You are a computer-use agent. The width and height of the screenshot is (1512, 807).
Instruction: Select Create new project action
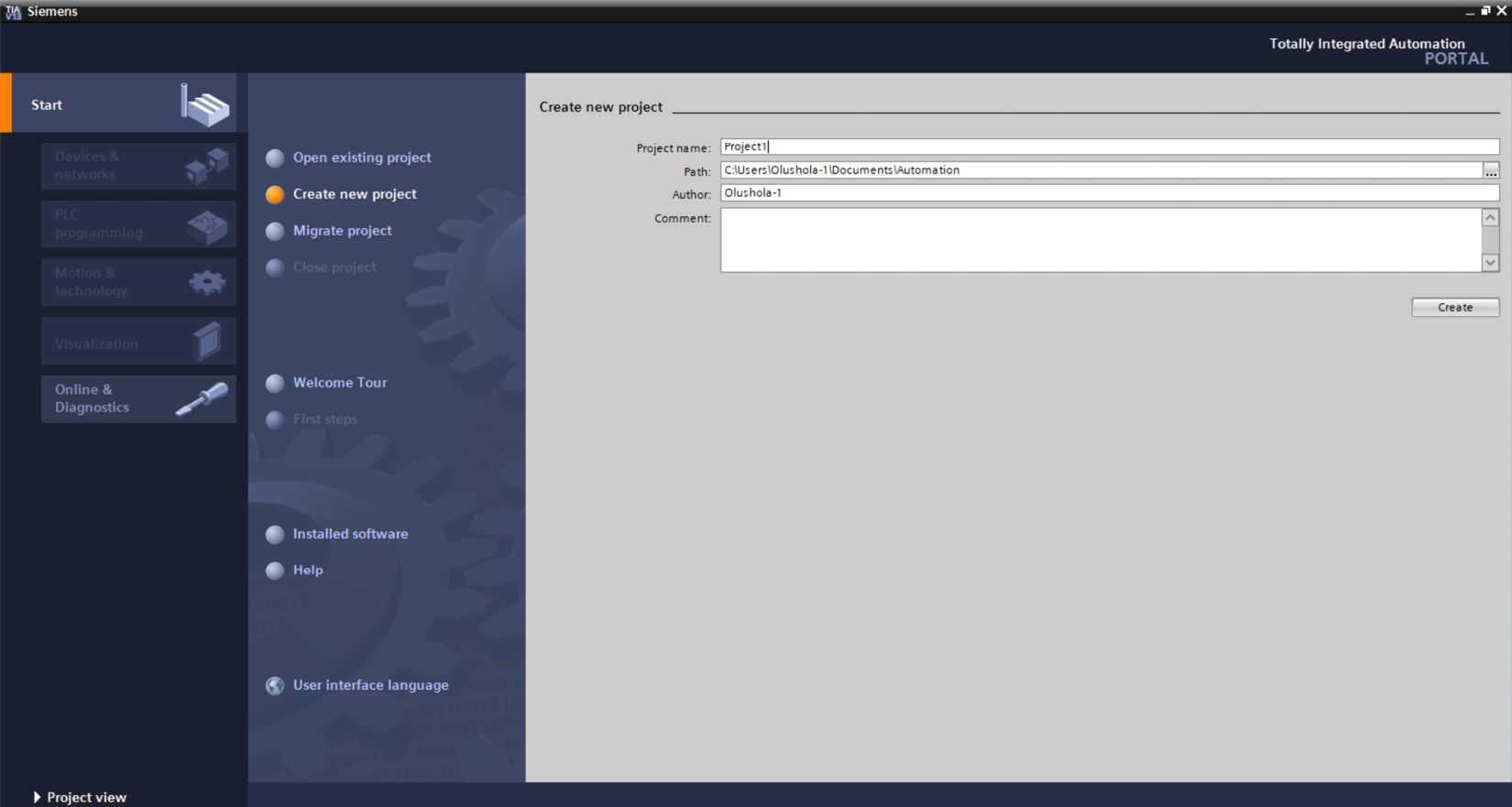tap(355, 194)
